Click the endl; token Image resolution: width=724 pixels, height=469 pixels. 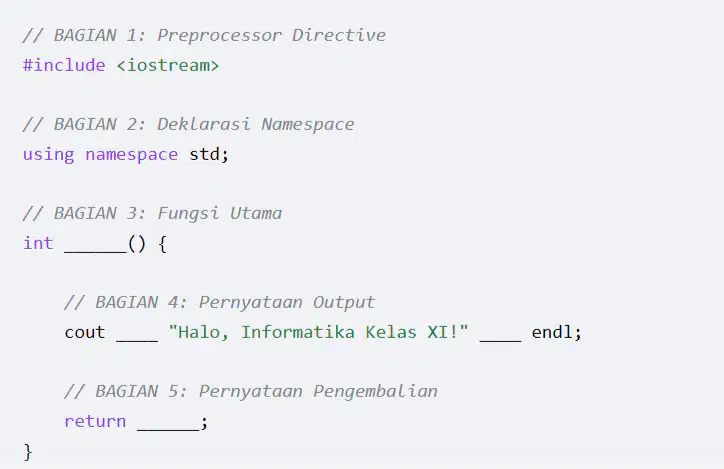tap(557, 332)
